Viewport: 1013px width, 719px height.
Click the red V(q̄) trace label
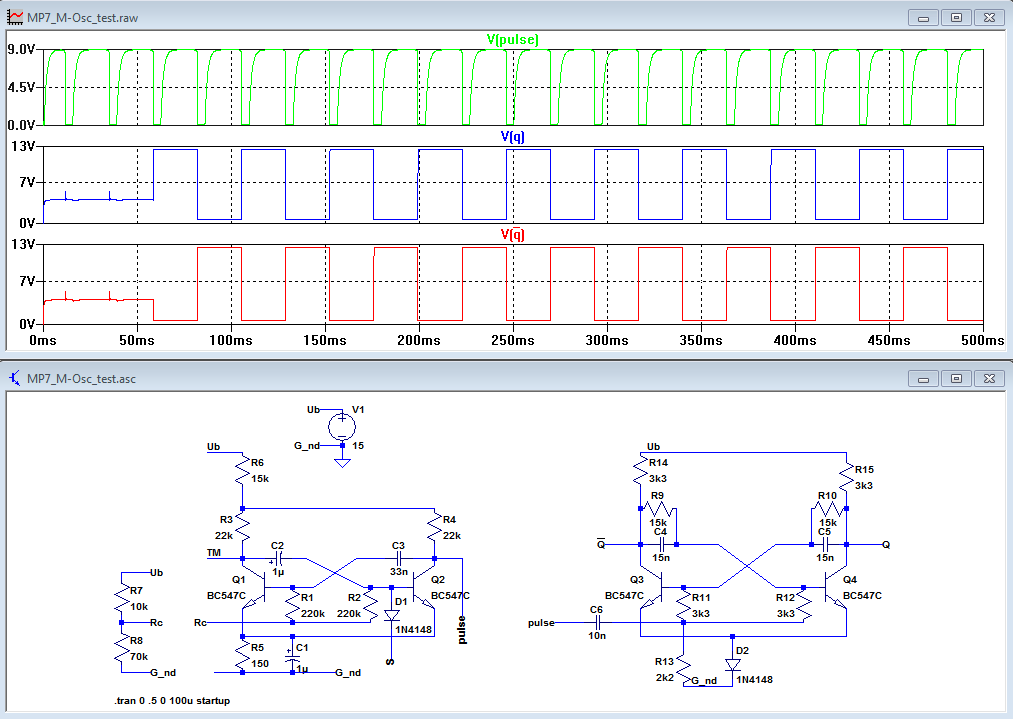click(x=512, y=234)
